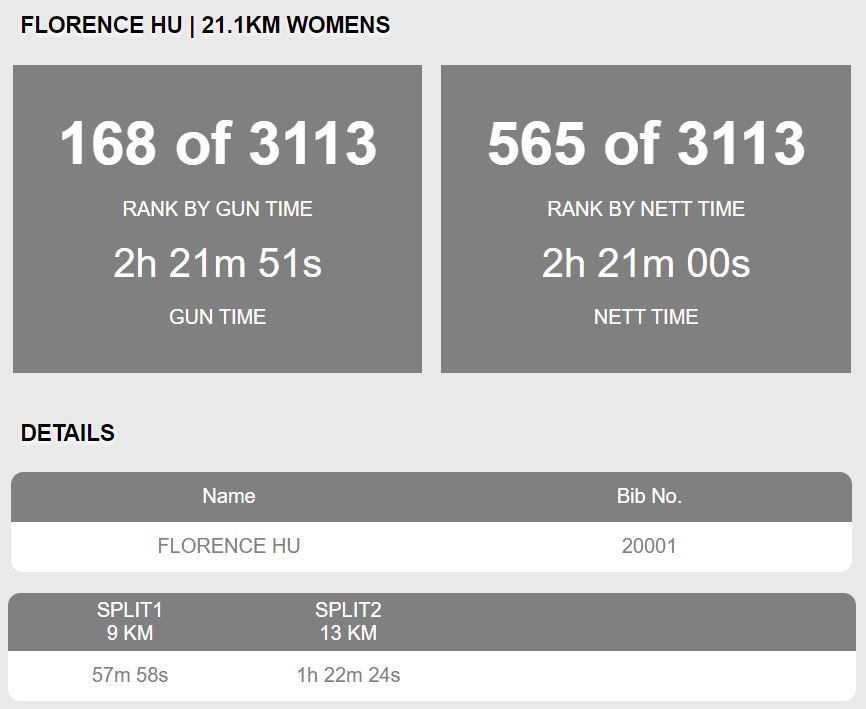
Task: Click the nett time result card
Action: [646, 219]
